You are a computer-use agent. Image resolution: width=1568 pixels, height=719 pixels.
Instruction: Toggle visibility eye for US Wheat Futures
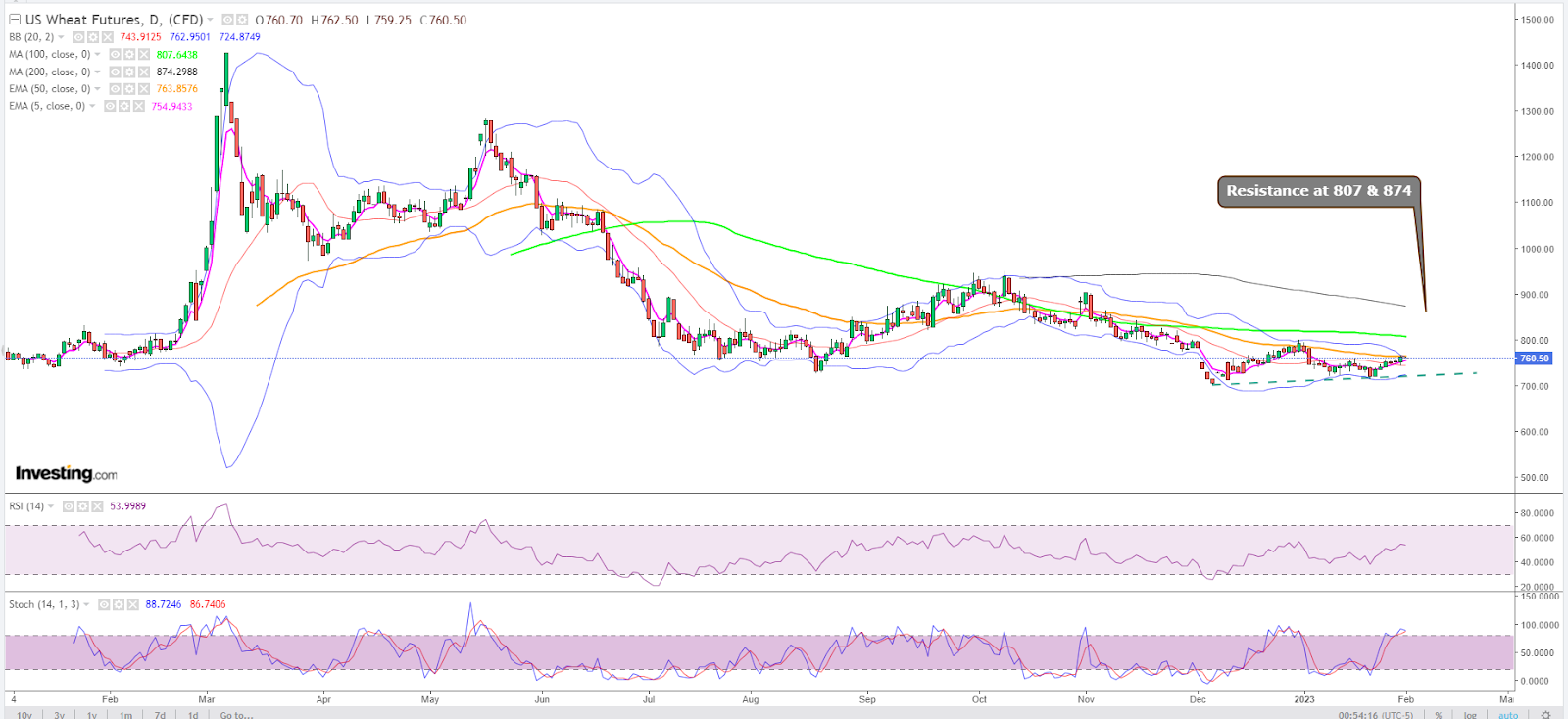point(227,20)
